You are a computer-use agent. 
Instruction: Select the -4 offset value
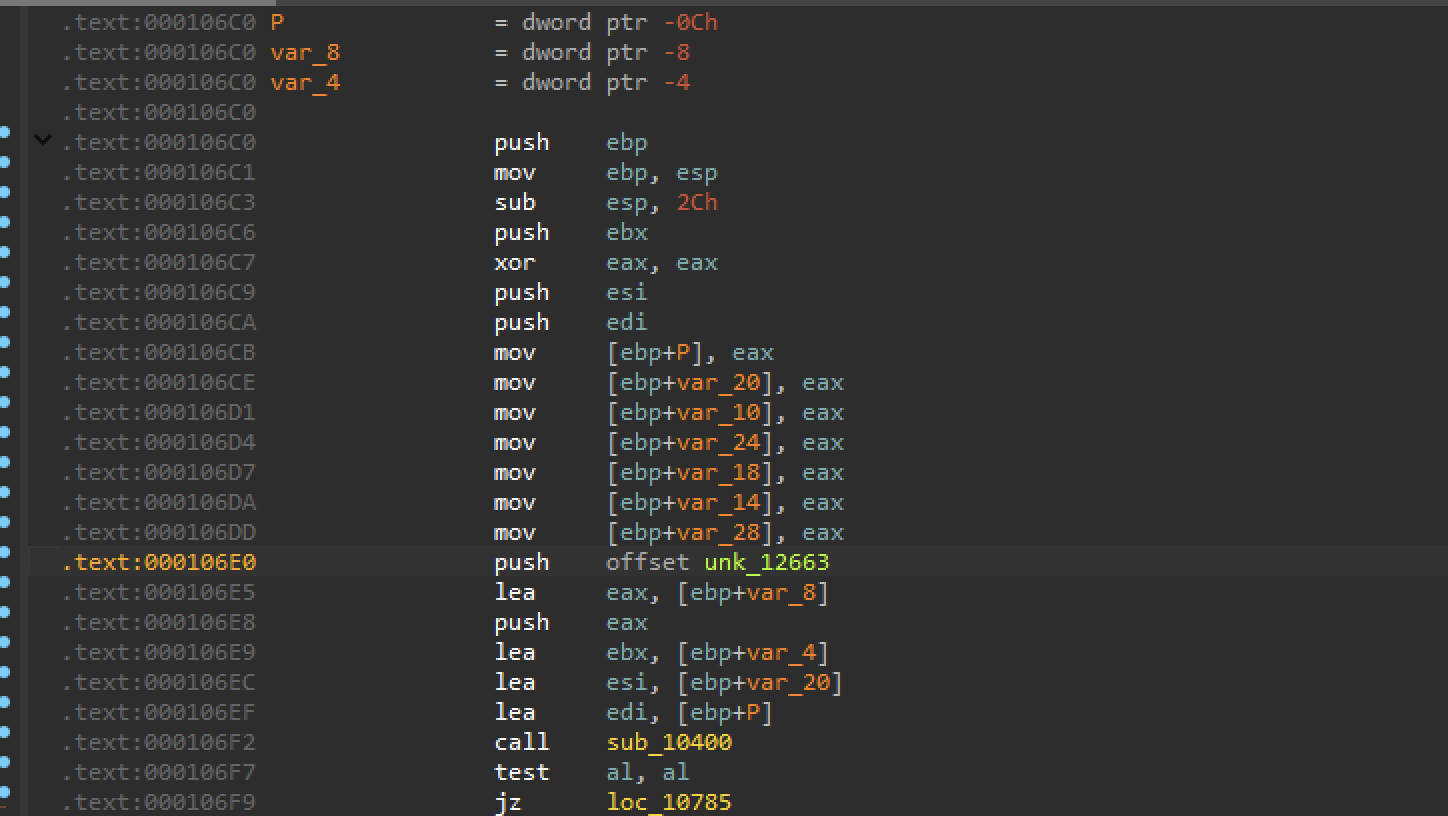[x=676, y=82]
